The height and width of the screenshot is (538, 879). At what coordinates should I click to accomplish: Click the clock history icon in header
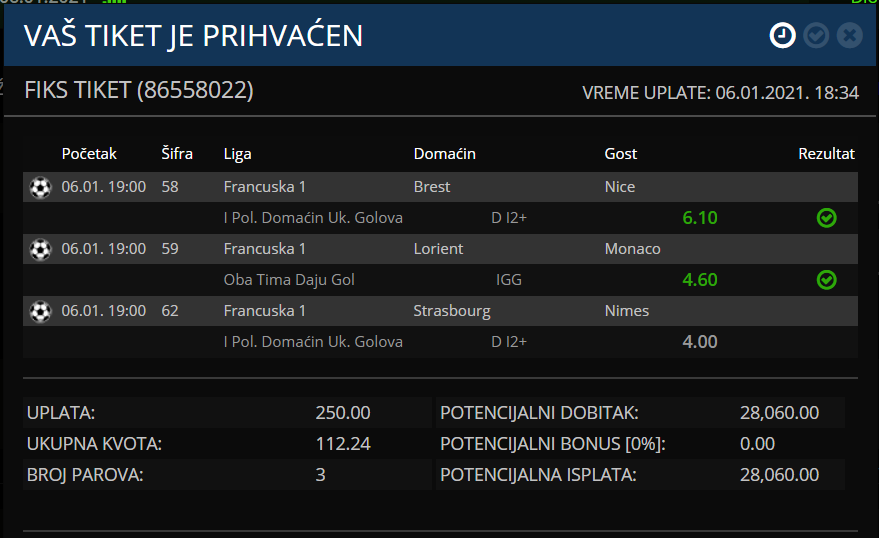(782, 35)
